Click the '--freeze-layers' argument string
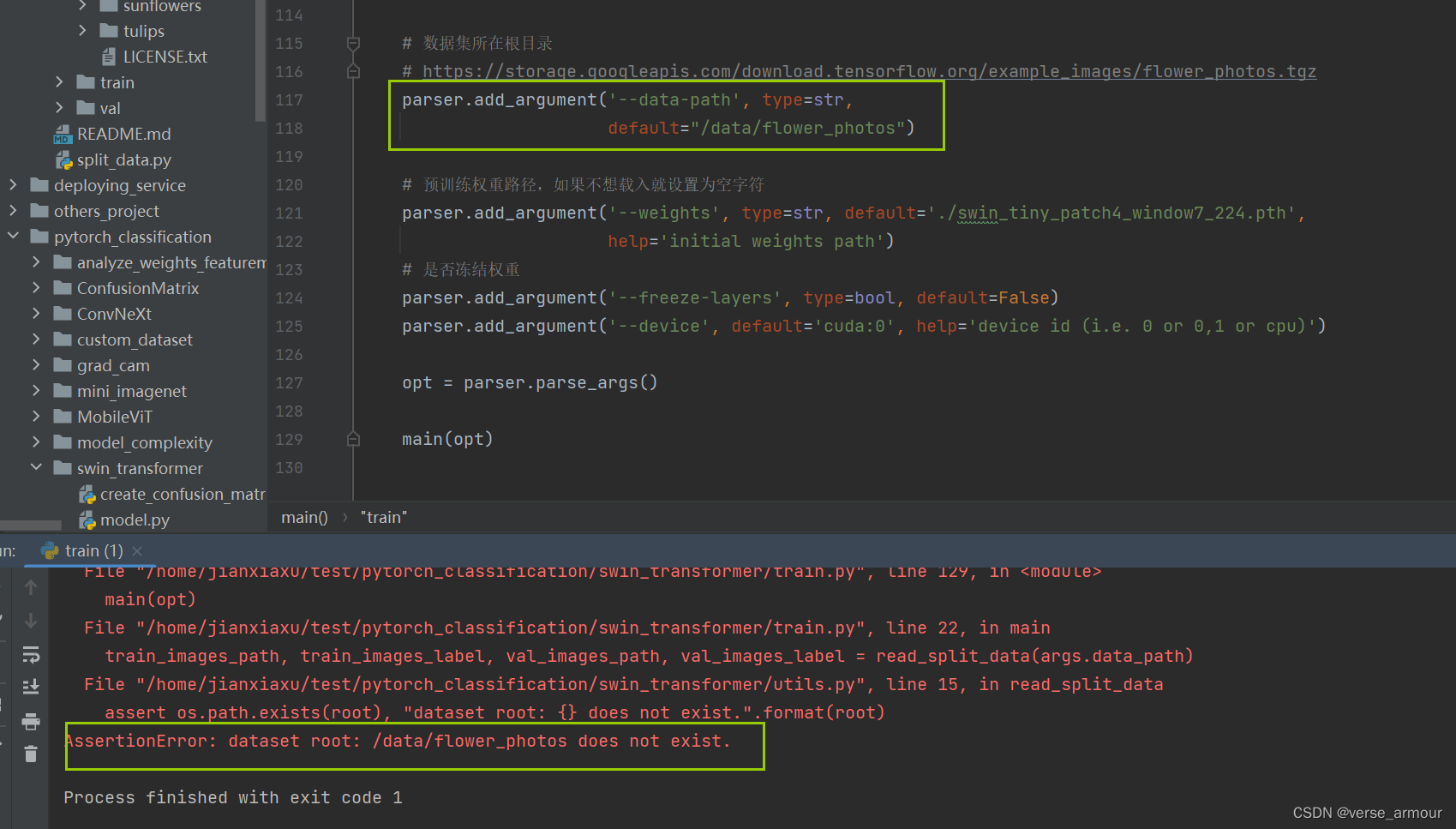This screenshot has height=829, width=1456. (x=695, y=297)
